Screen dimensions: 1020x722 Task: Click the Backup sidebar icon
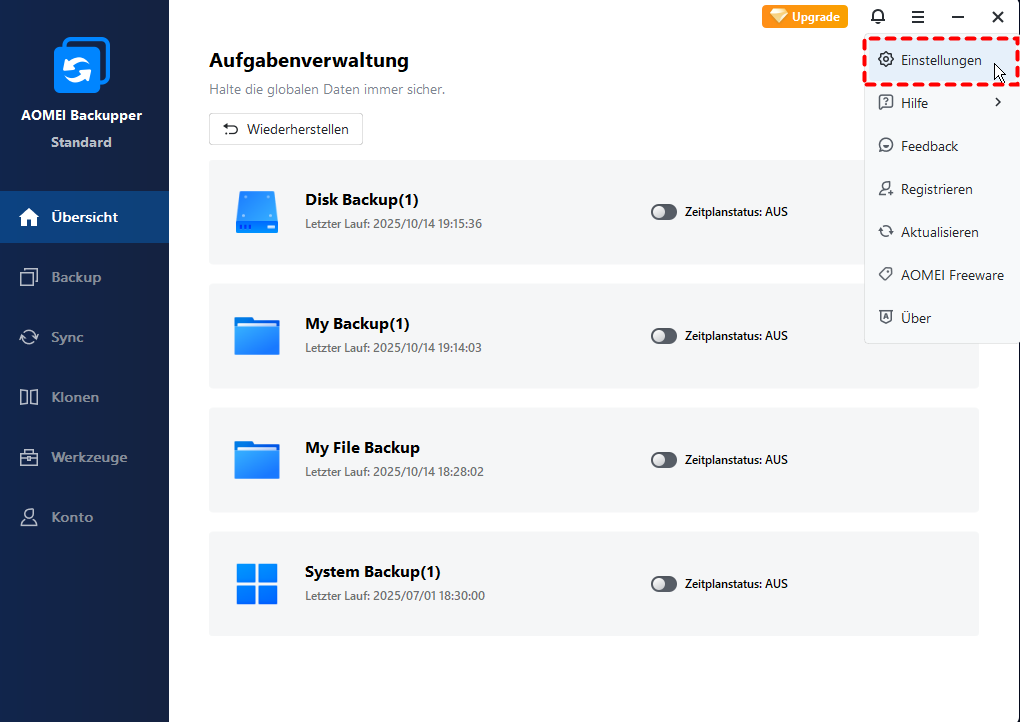tap(29, 277)
